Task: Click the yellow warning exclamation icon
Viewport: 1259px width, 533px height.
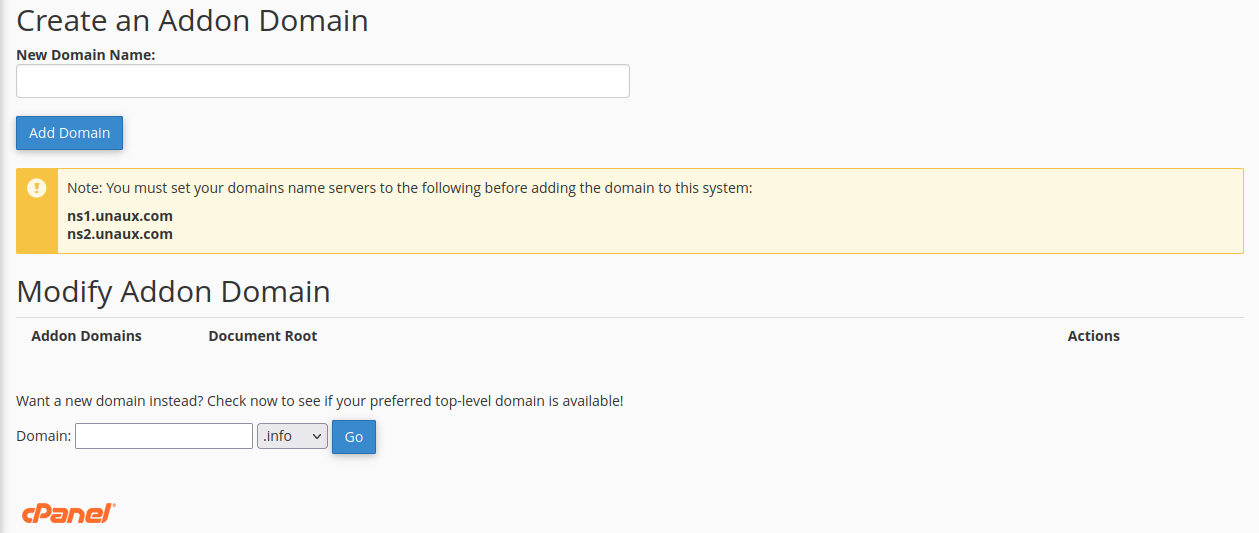Action: point(37,187)
